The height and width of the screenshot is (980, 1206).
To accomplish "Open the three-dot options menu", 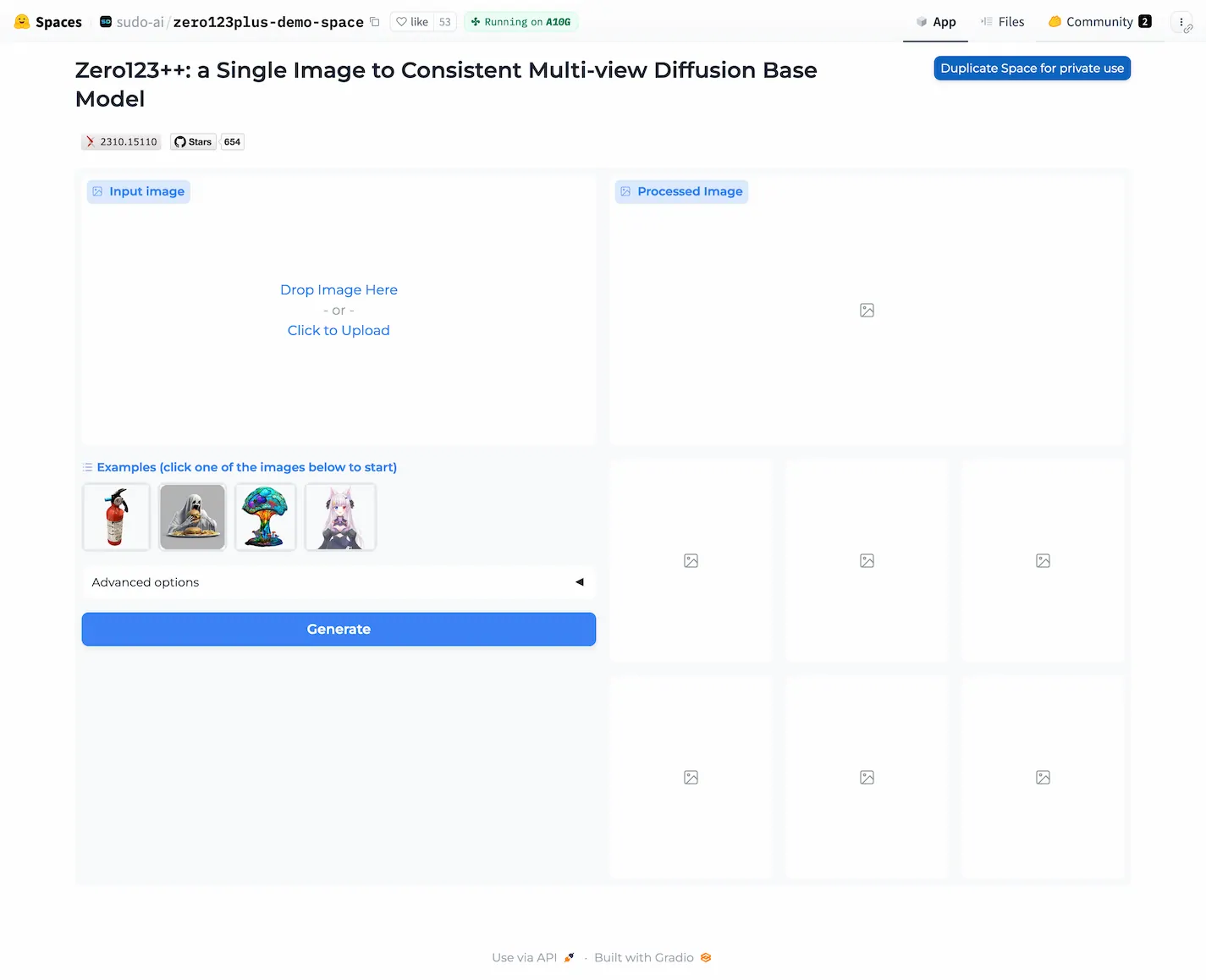I will click(1181, 22).
